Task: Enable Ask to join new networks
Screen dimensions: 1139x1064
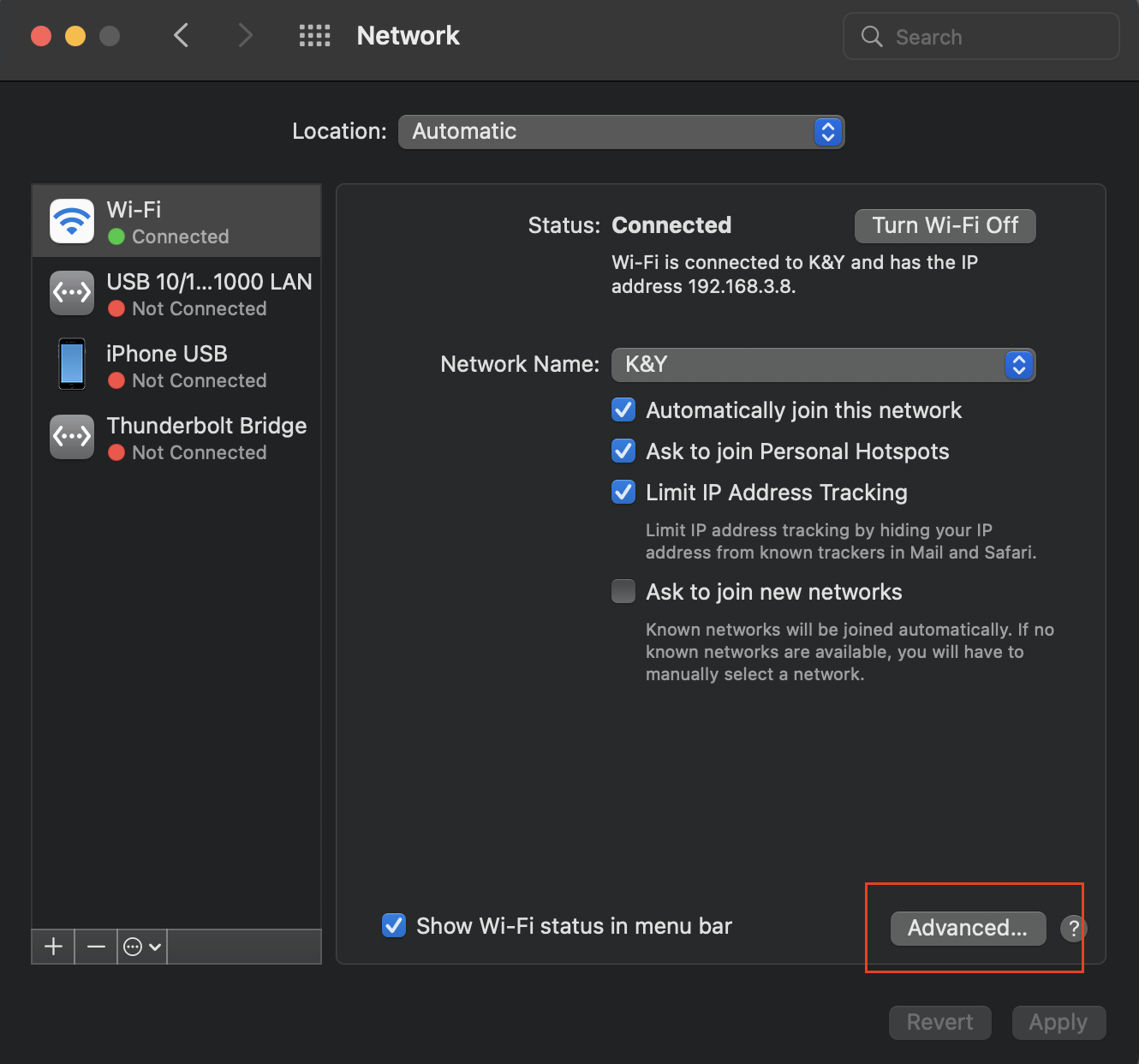Action: [623, 592]
